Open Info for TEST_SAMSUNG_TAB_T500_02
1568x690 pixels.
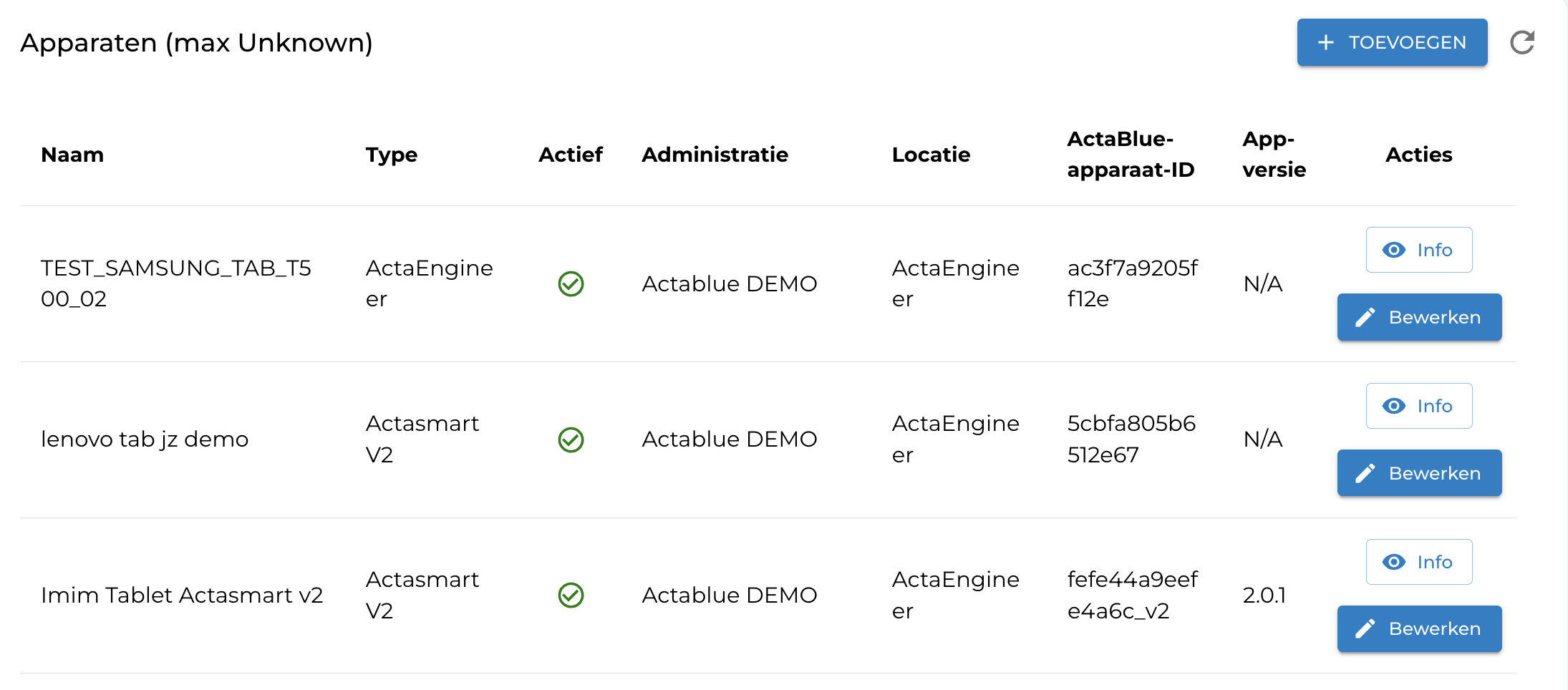pos(1418,250)
